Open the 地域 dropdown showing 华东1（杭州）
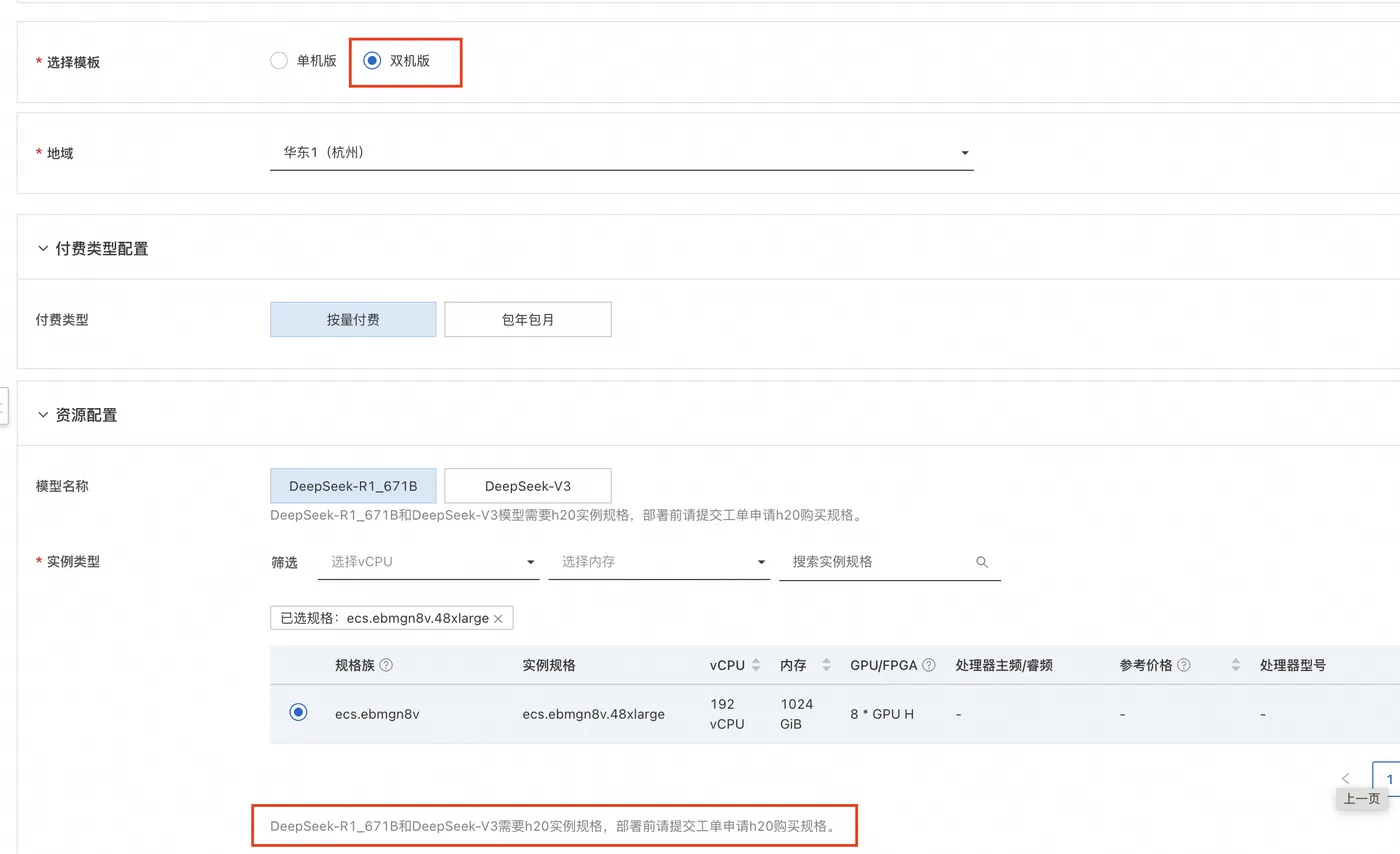This screenshot has height=854, width=1400. point(621,153)
